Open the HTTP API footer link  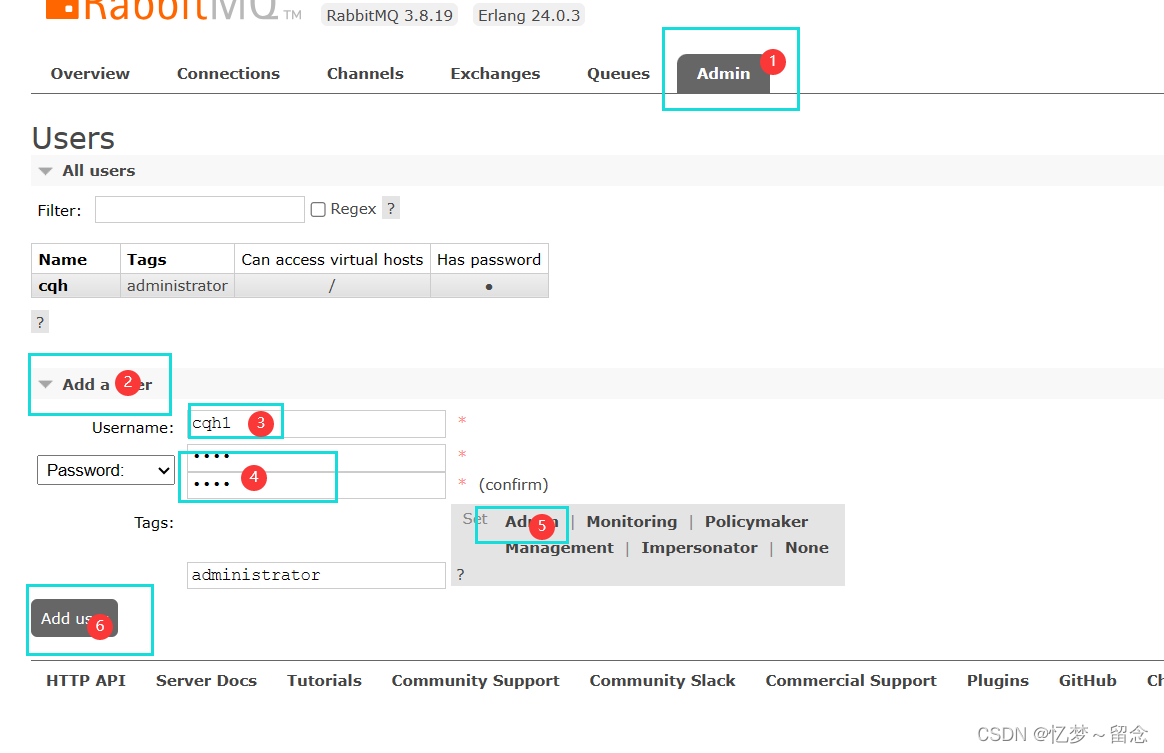(x=86, y=680)
